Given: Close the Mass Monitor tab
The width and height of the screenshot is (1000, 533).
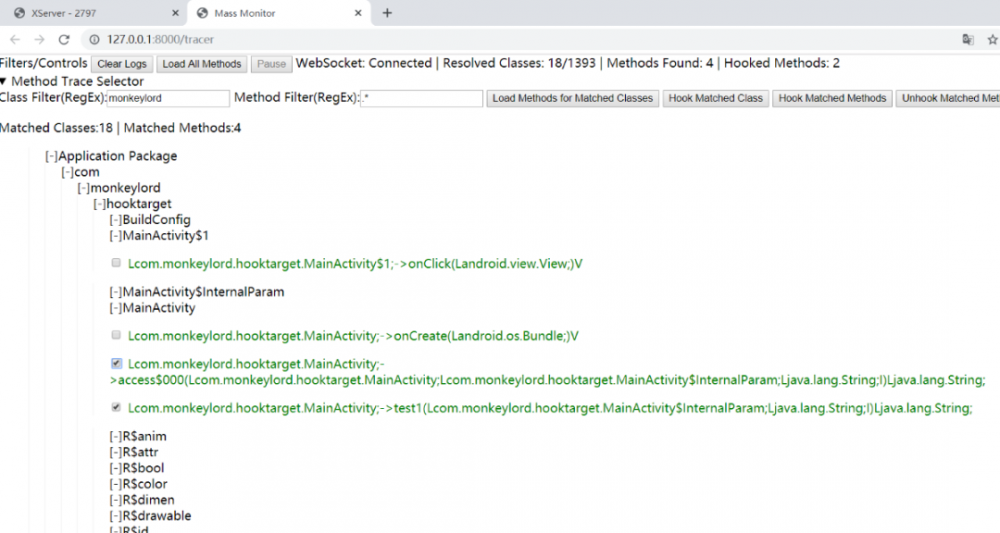Looking at the screenshot, I should [358, 13].
